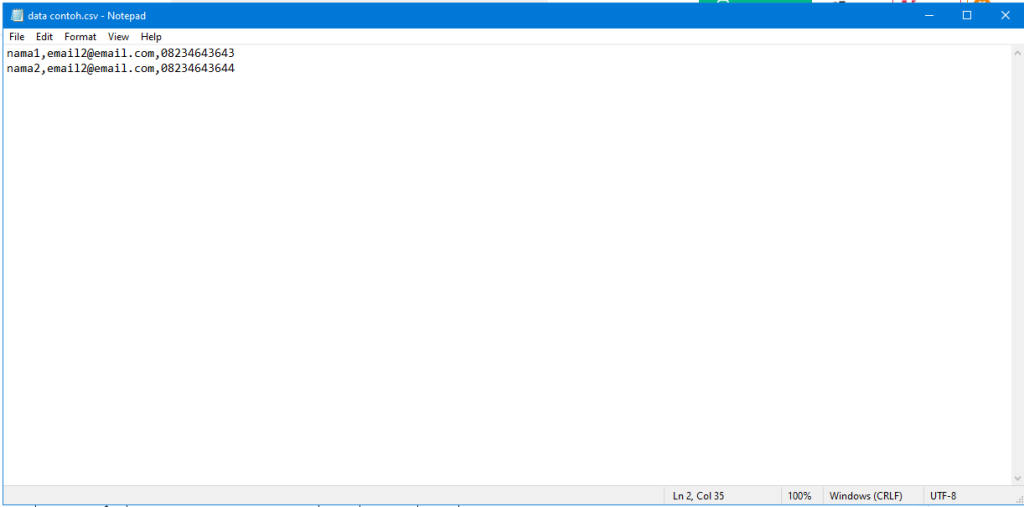Minimize the Notepad window
1024x507 pixels.
pyautogui.click(x=929, y=15)
